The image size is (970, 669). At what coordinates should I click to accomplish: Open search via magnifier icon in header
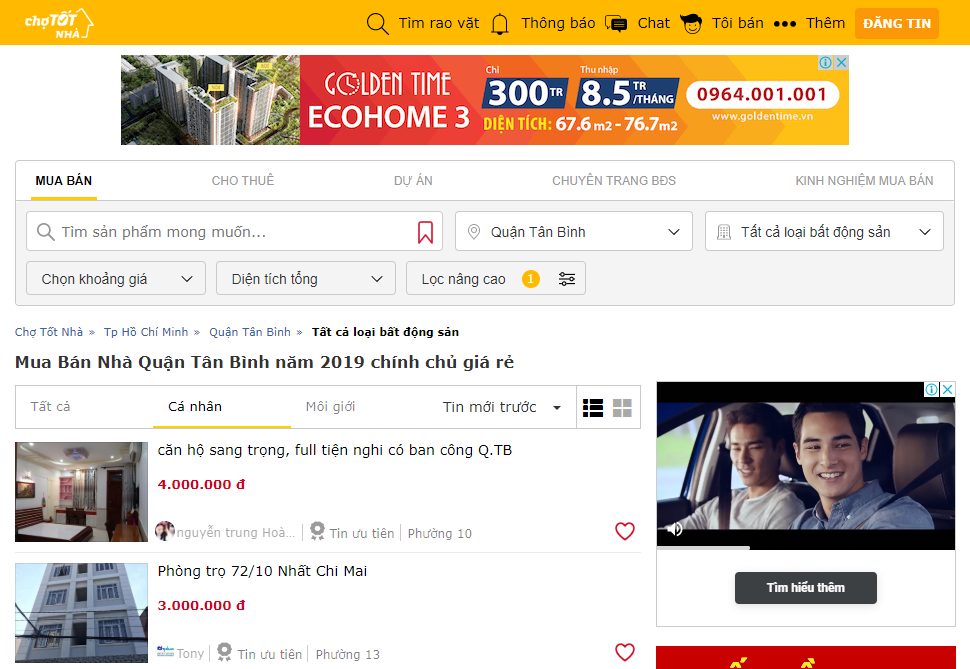[377, 24]
